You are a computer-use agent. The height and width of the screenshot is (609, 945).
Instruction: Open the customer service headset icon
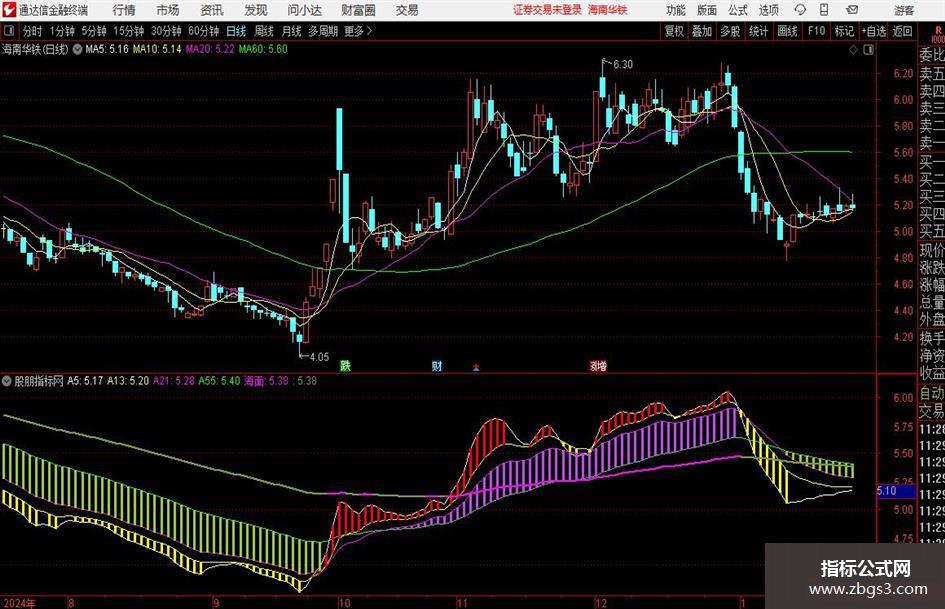800,10
